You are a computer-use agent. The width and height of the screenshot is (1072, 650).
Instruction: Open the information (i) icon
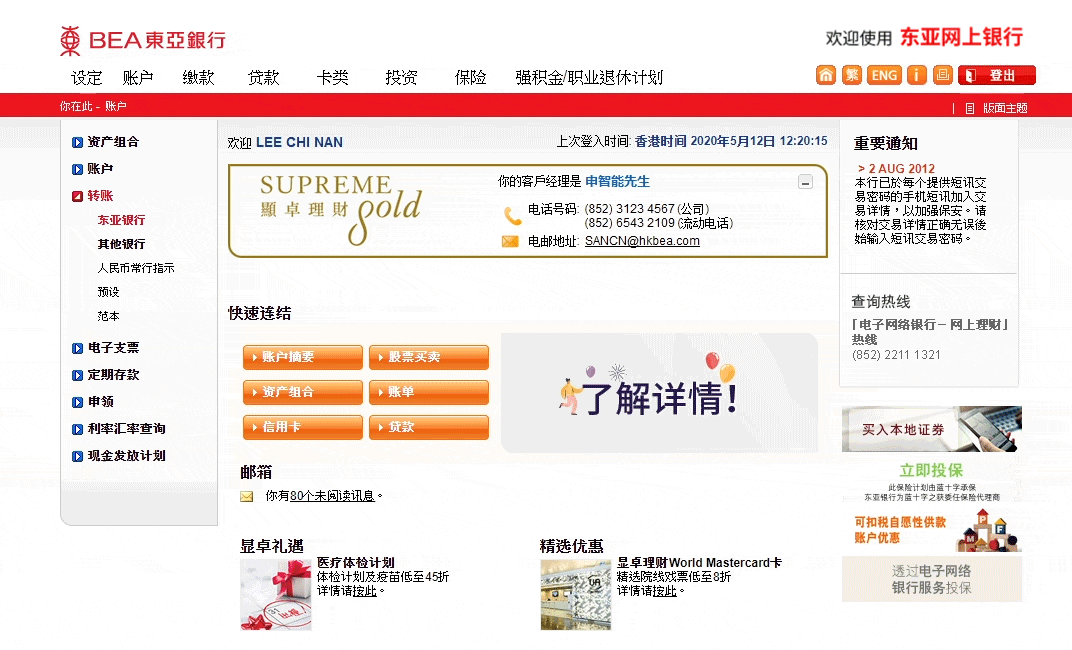[x=916, y=75]
